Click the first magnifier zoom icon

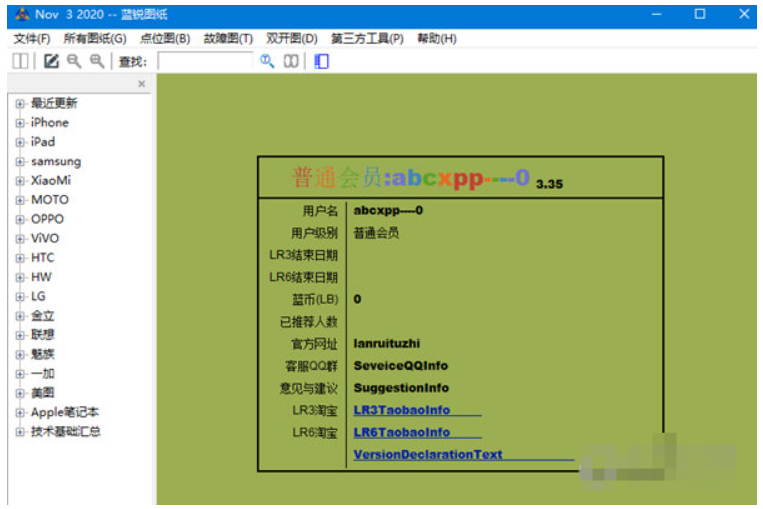[74, 61]
